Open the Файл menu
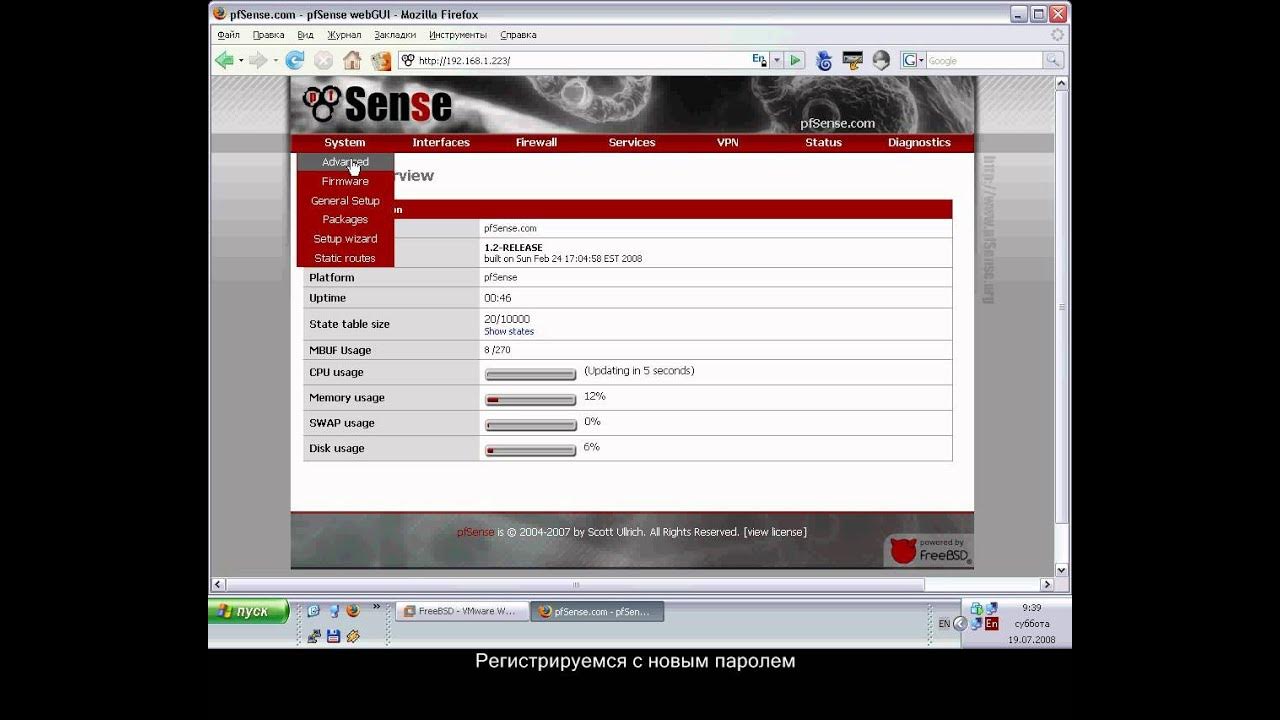The image size is (1280, 720). 228,35
